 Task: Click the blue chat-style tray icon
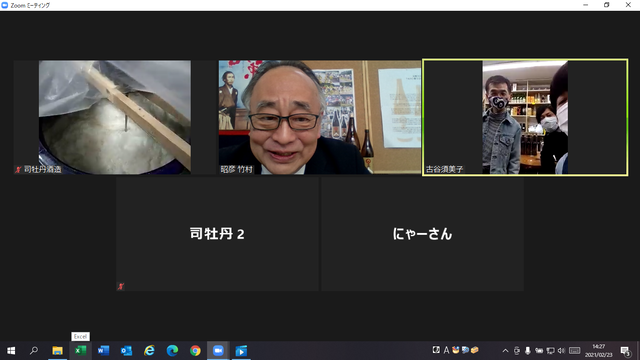point(465,350)
